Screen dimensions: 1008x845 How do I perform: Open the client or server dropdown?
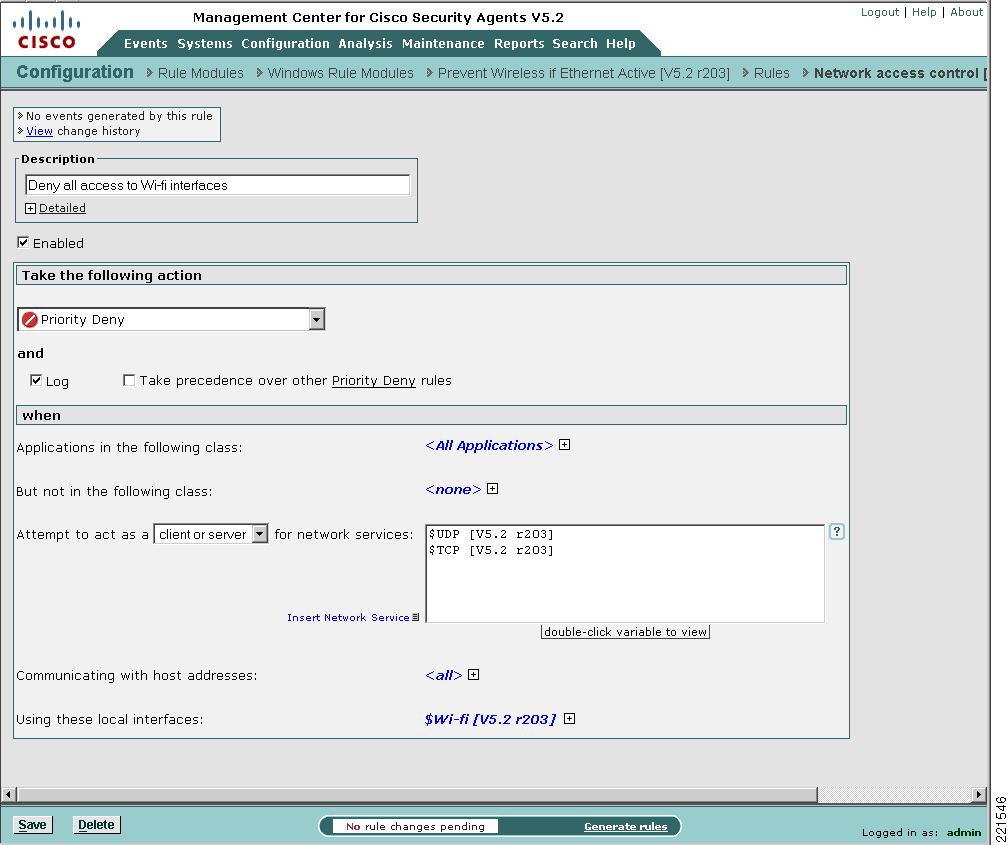click(x=260, y=534)
